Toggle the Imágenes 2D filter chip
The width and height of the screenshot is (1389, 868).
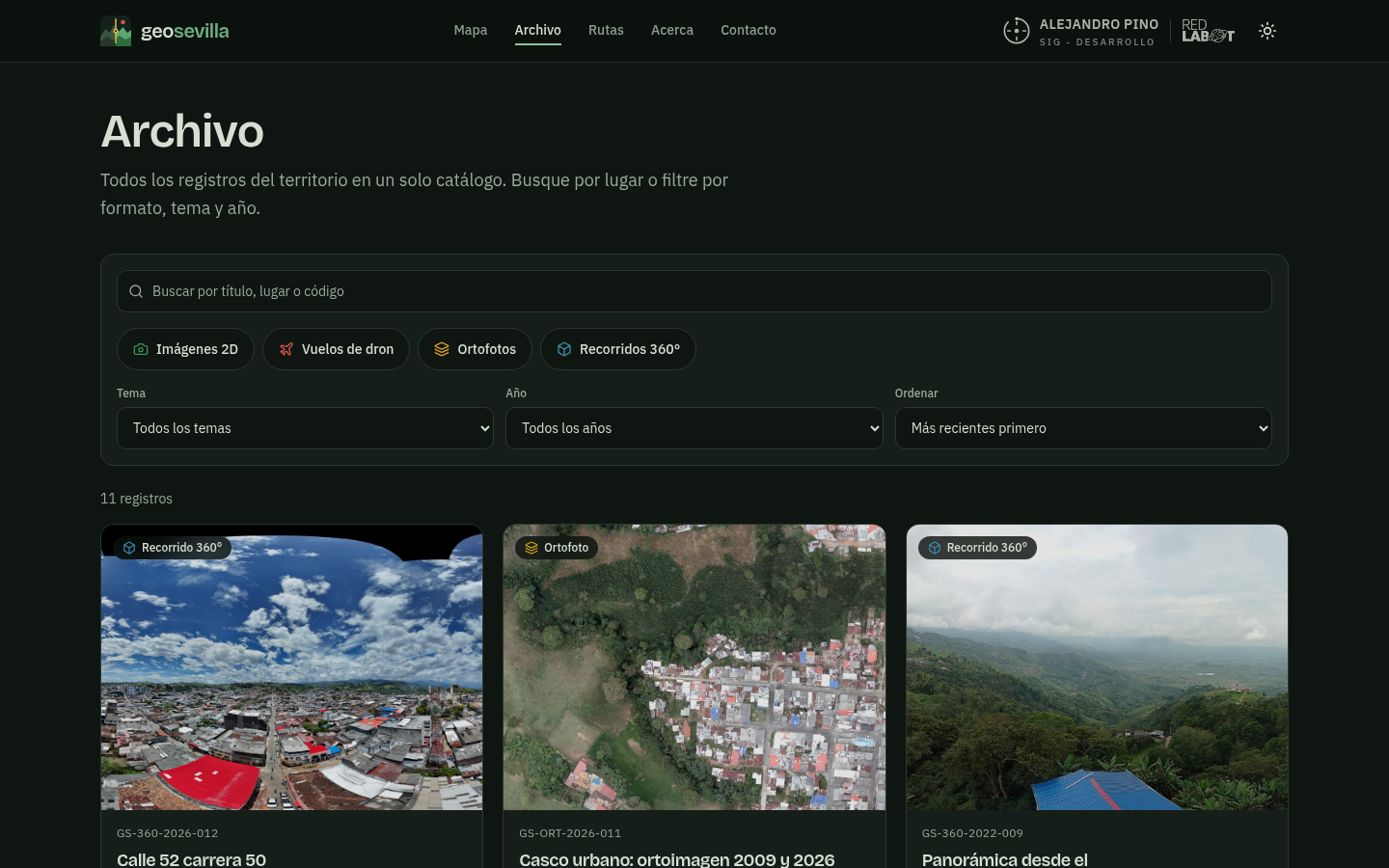(185, 349)
